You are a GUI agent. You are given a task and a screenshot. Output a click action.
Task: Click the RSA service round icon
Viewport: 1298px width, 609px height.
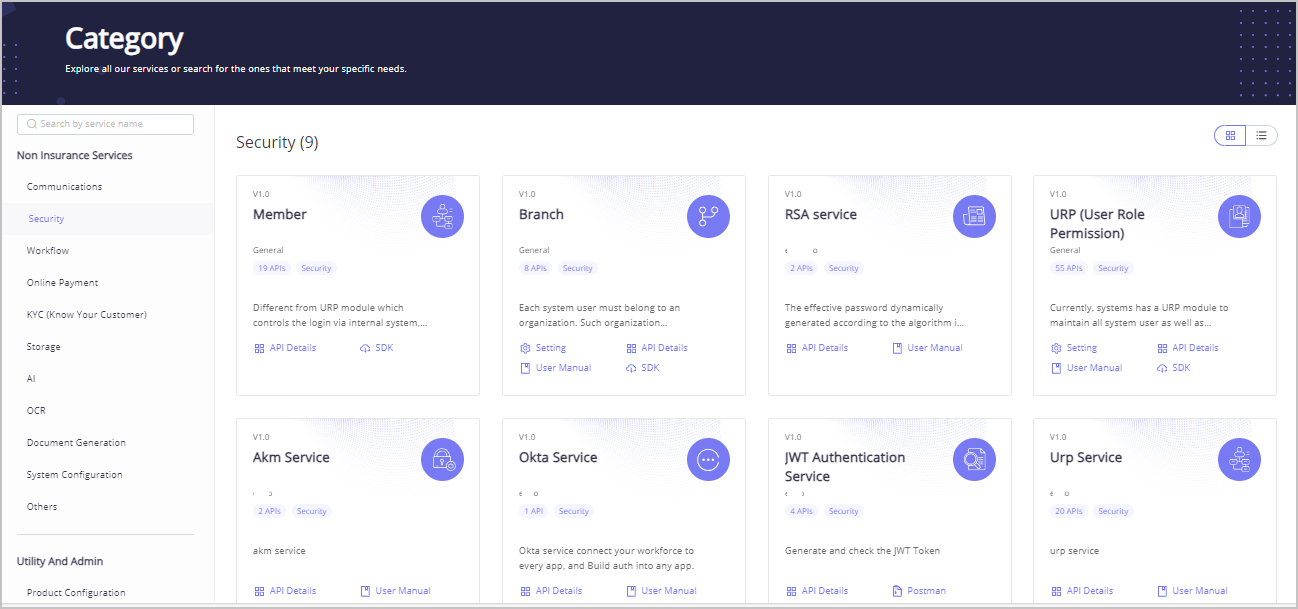(x=974, y=216)
